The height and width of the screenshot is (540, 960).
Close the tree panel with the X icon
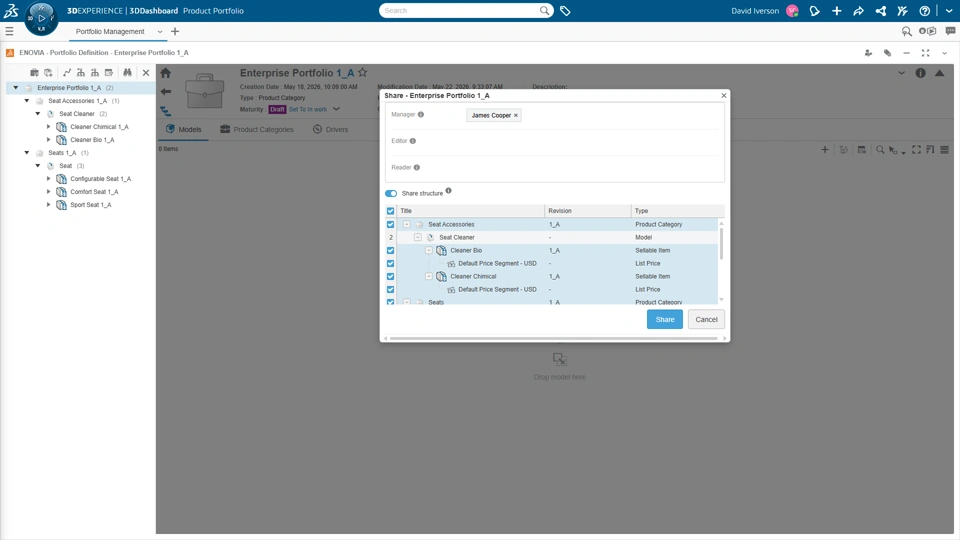tap(146, 73)
